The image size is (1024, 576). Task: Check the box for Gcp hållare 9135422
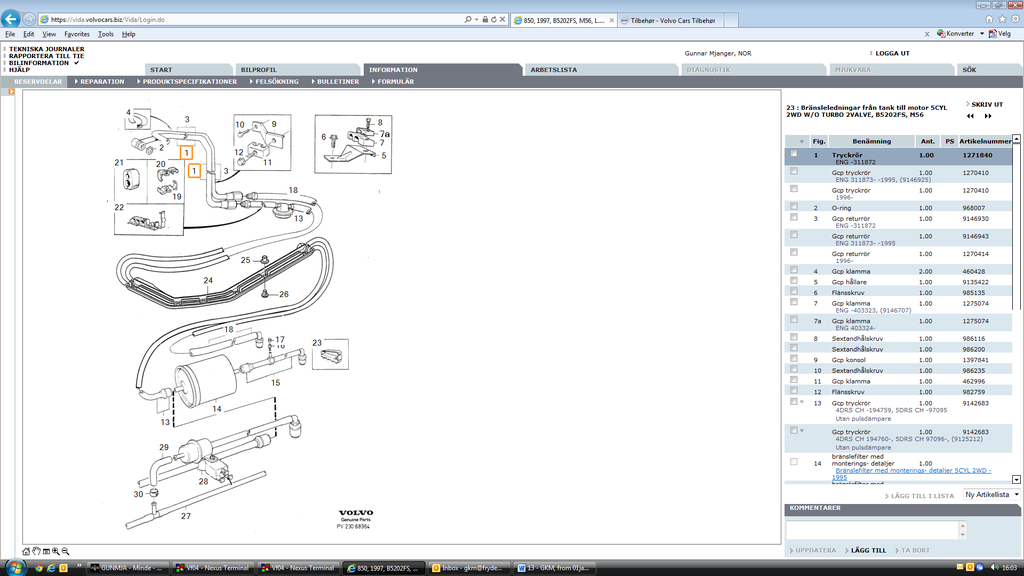pyautogui.click(x=793, y=281)
